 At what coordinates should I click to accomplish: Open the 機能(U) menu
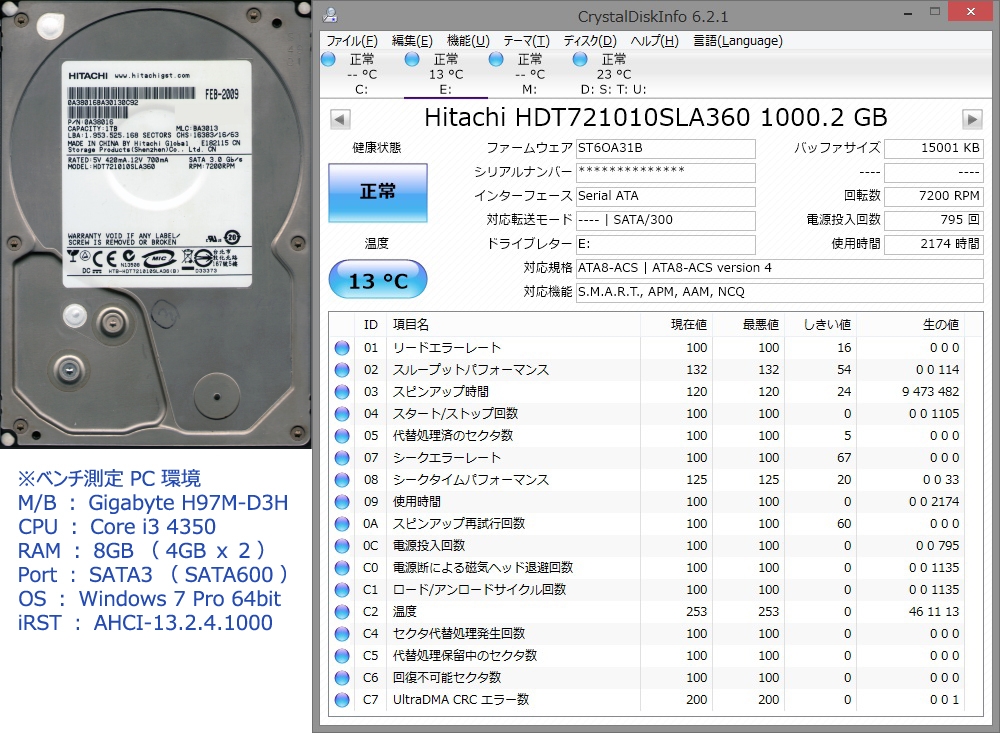(x=468, y=41)
